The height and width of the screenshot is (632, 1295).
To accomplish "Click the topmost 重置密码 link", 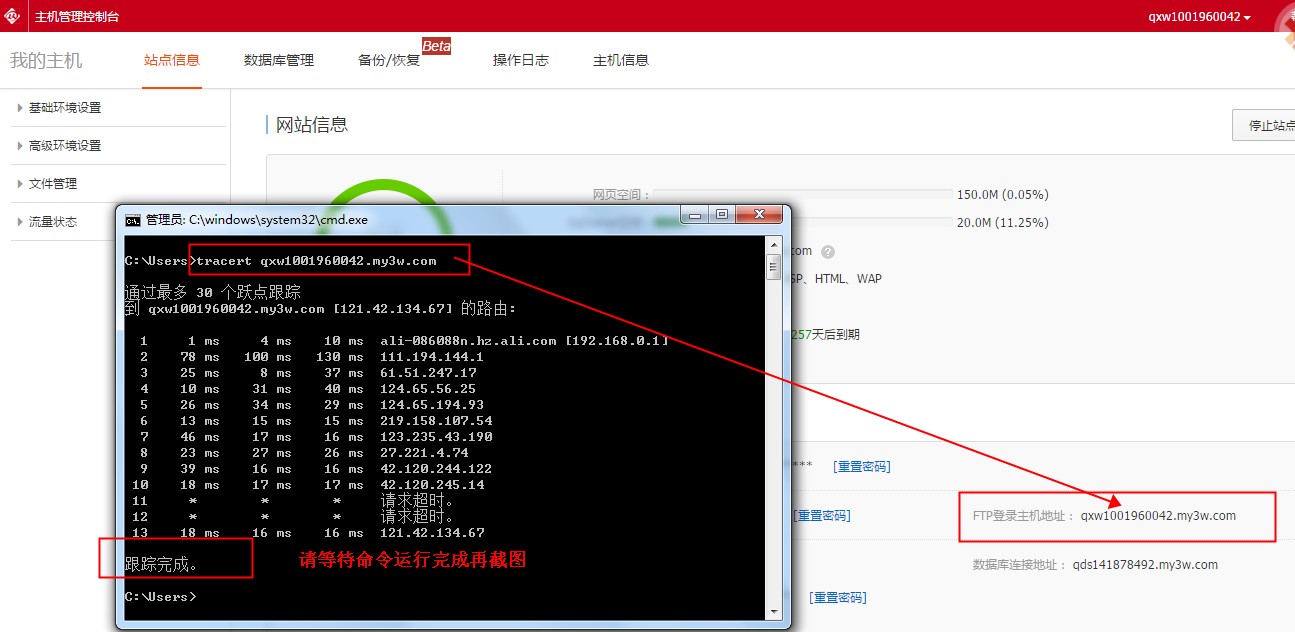I will click(861, 467).
